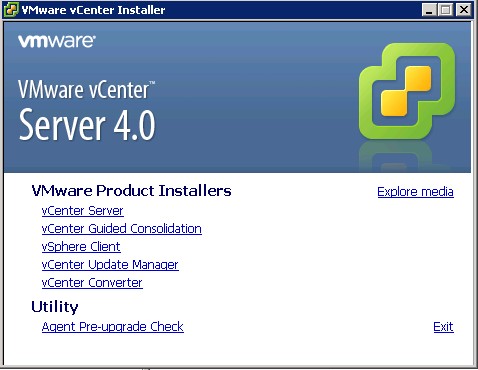Maximize the vCenter Installer window
The image size is (478, 370).
446,10
